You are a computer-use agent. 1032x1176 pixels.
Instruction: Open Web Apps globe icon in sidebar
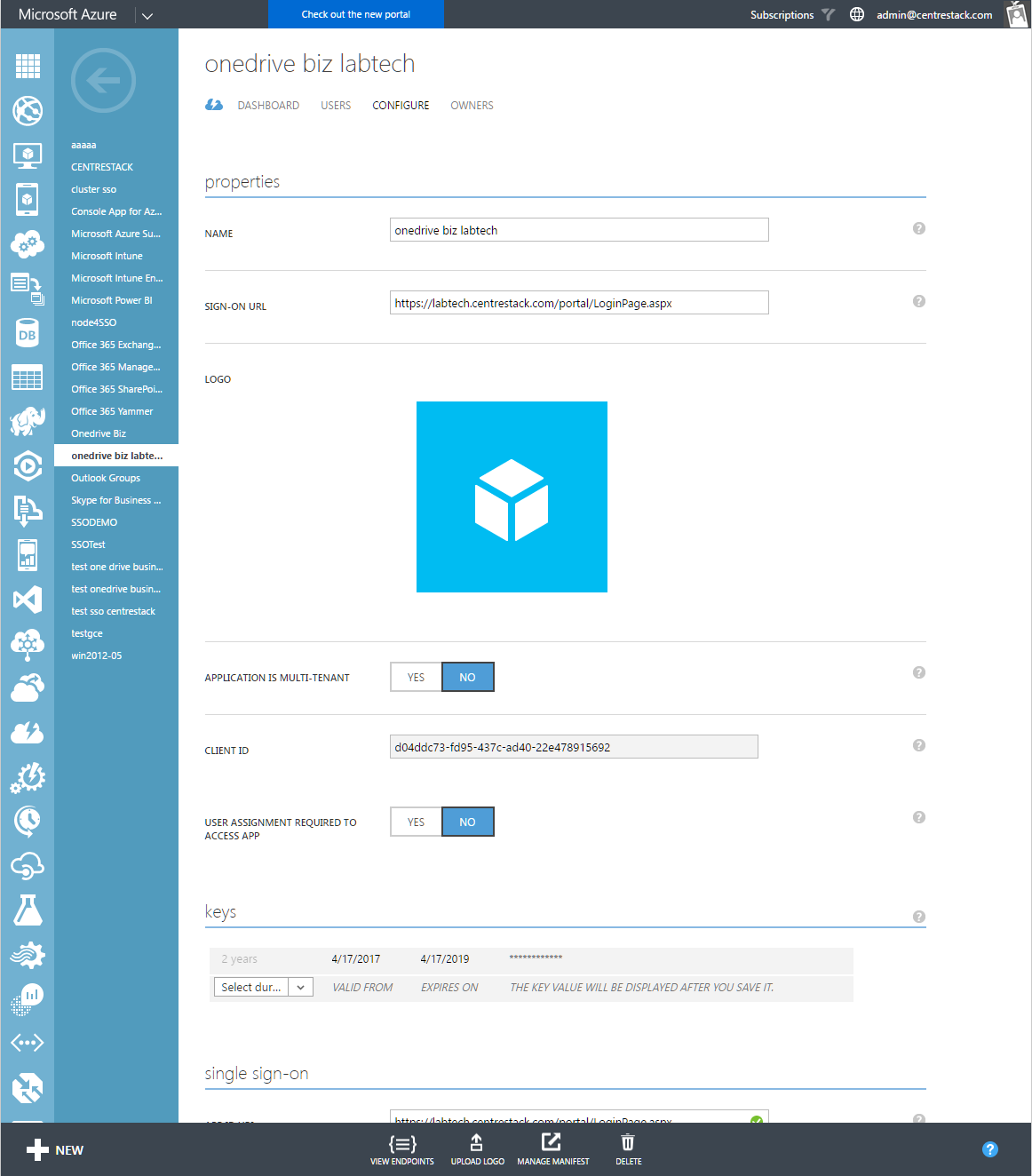pos(28,110)
